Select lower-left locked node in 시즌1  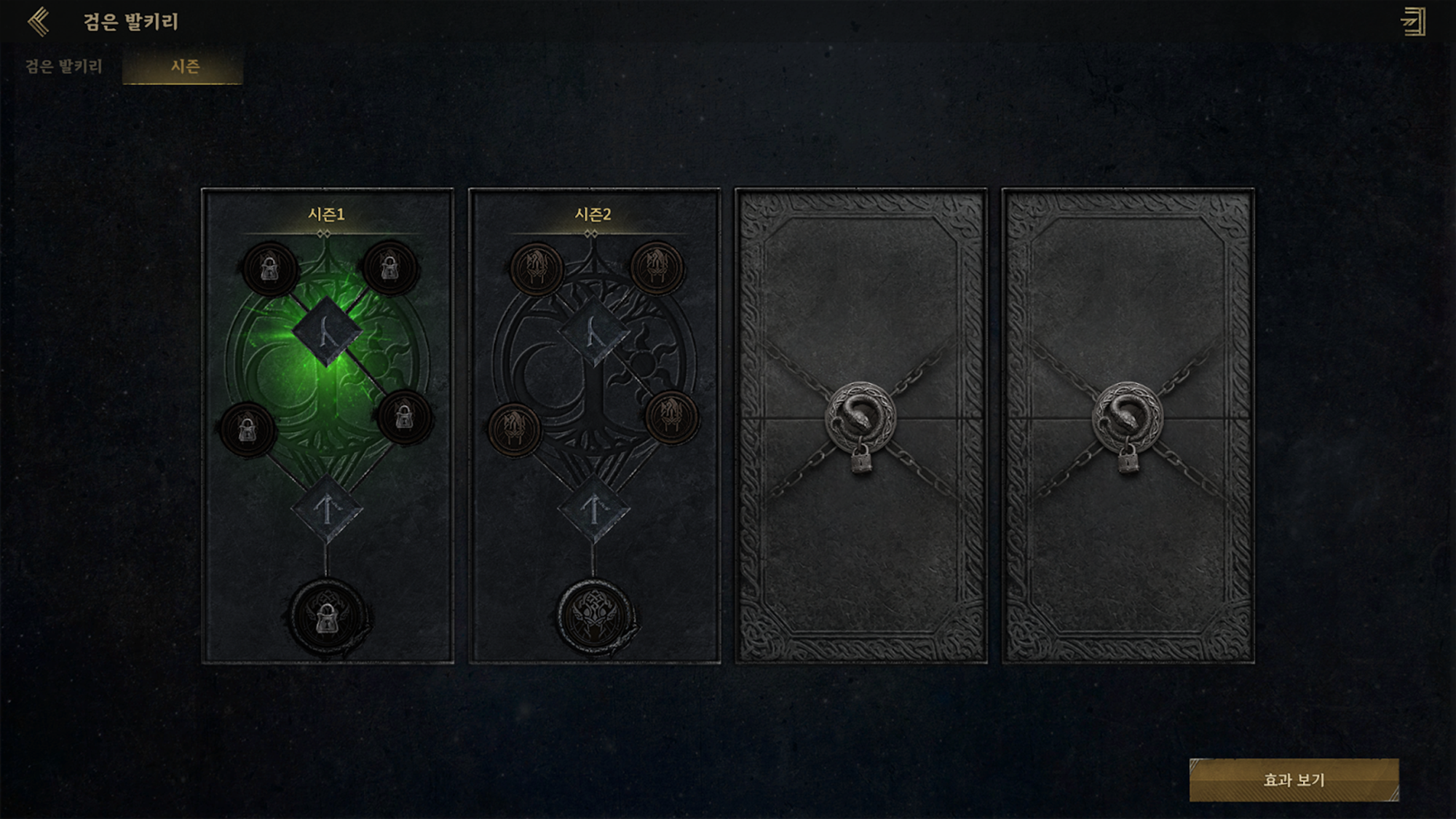tap(248, 430)
